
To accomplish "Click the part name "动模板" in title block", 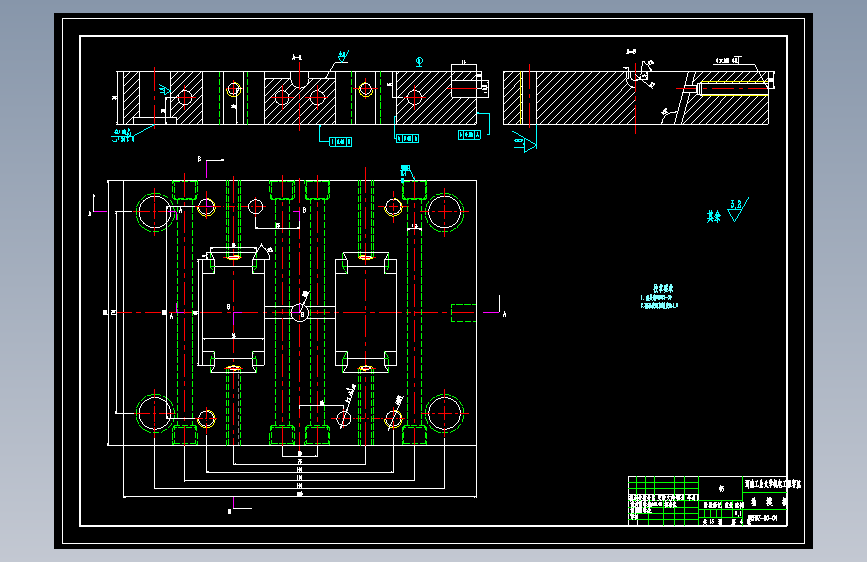I will [769, 502].
